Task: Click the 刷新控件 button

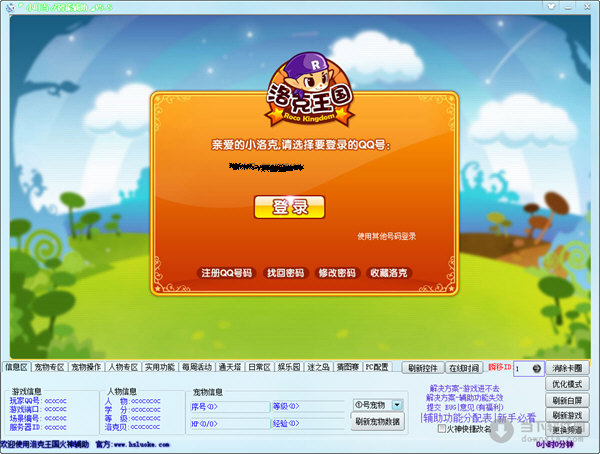Action: [422, 368]
